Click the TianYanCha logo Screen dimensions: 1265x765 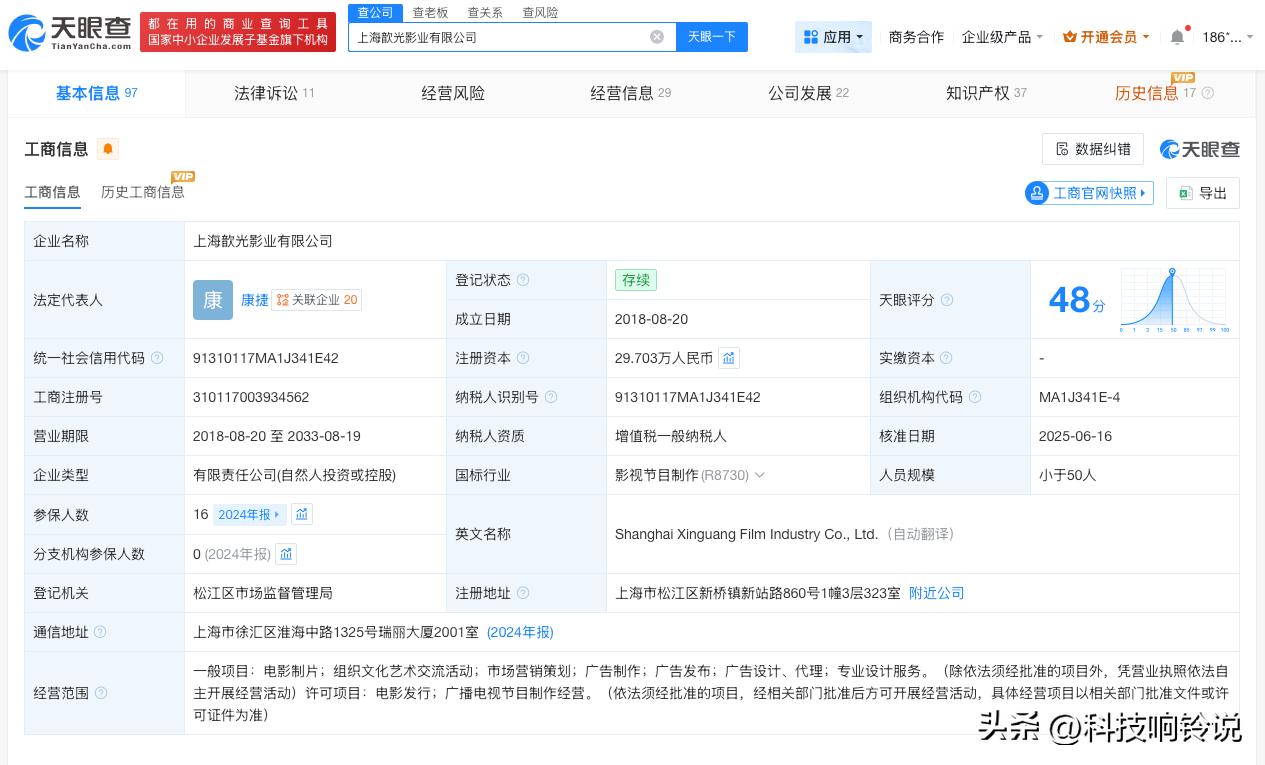tap(70, 33)
